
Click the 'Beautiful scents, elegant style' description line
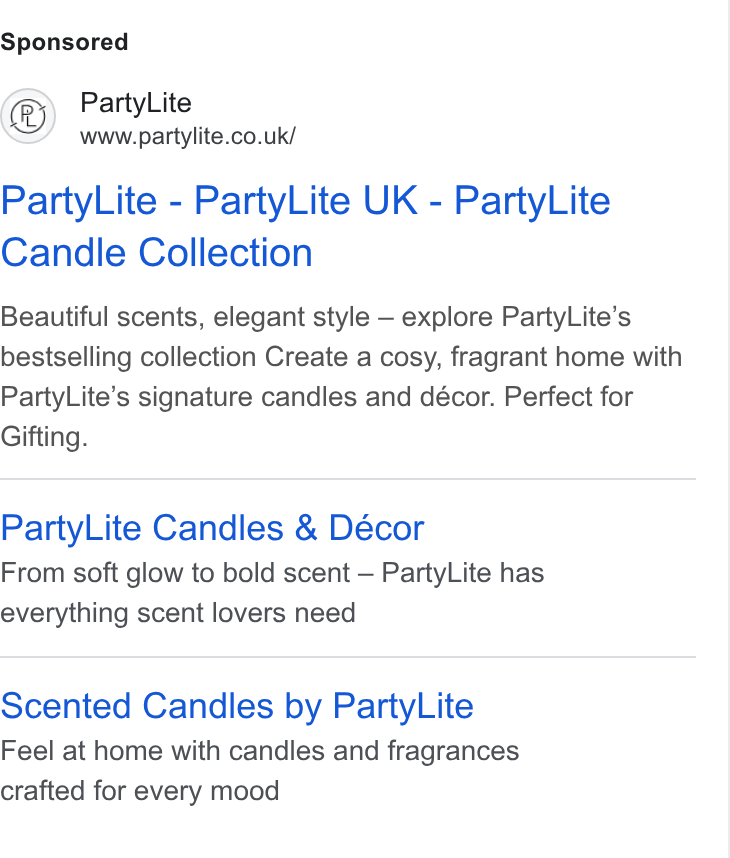point(316,317)
